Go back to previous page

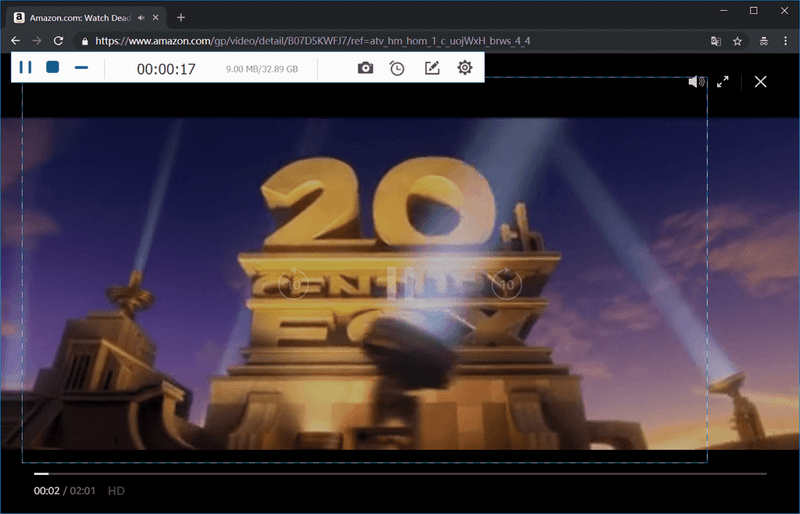tap(15, 41)
